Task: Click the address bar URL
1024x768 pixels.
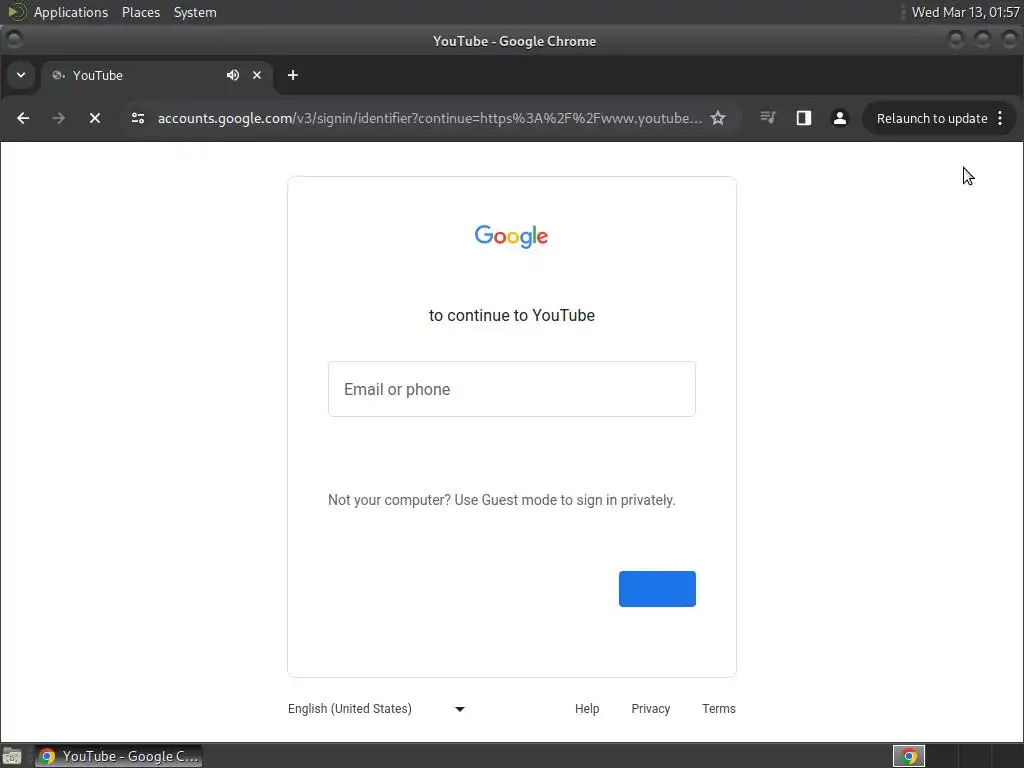Action: 430,118
